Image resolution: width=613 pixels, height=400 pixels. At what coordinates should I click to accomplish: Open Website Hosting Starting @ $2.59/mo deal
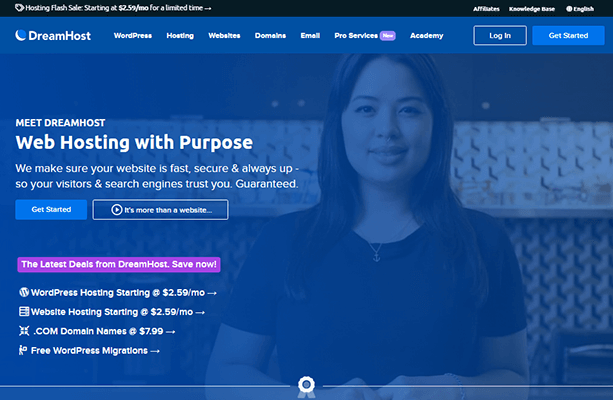click(x=112, y=312)
